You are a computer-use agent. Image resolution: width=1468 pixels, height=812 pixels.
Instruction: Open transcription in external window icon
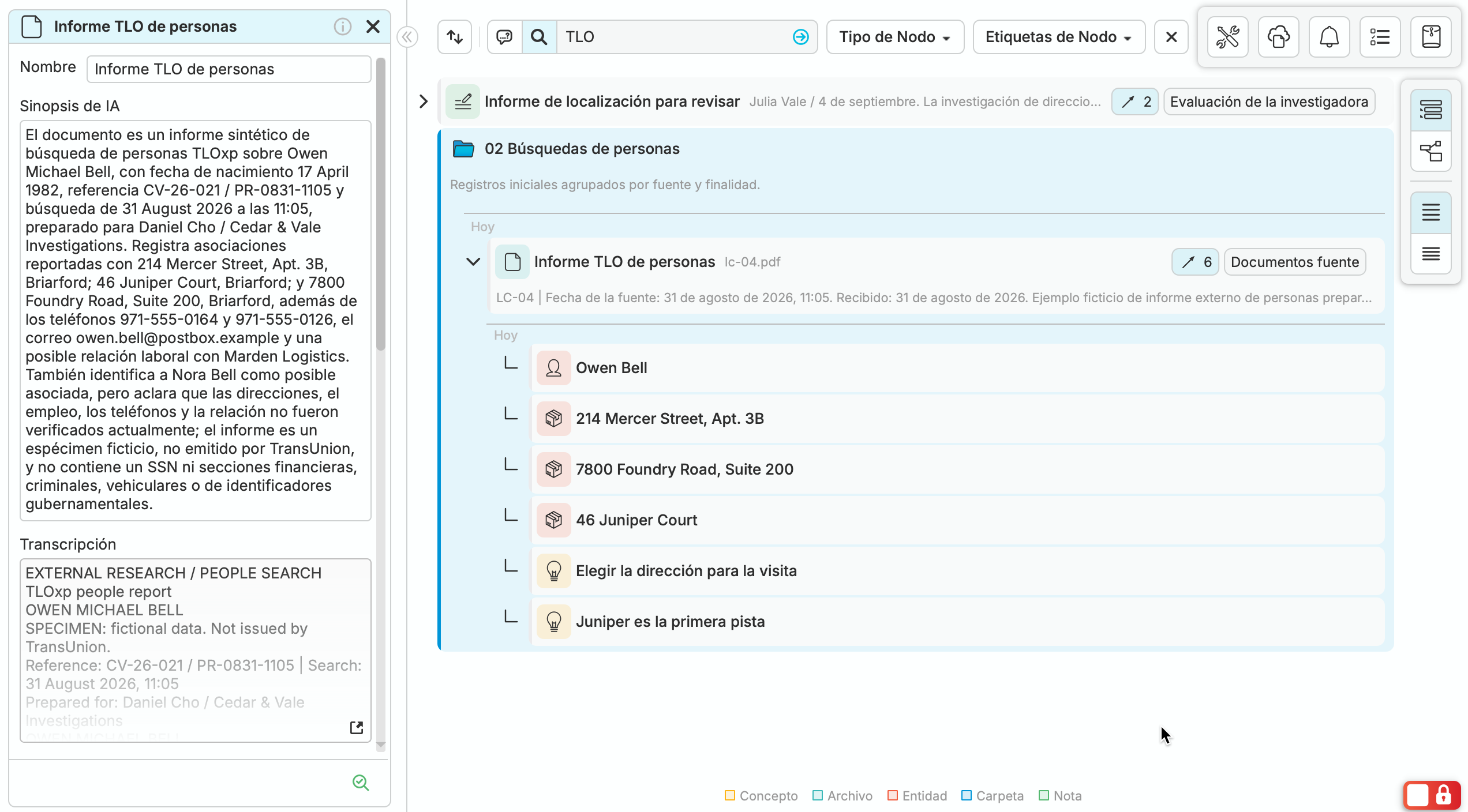(357, 728)
